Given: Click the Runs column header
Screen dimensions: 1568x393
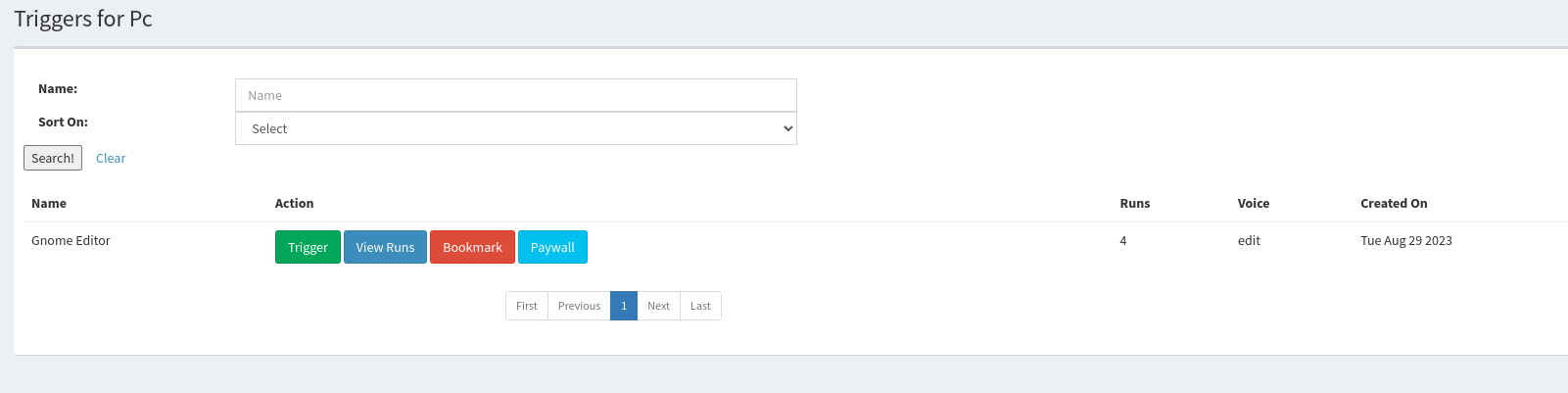Looking at the screenshot, I should [1135, 204].
